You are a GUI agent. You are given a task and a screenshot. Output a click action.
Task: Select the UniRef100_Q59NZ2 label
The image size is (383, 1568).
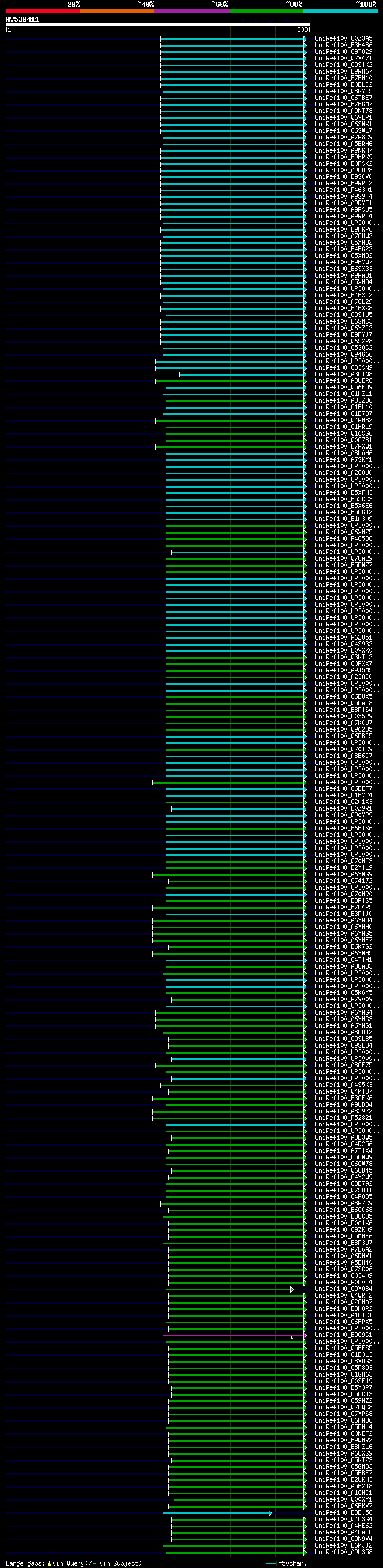click(x=344, y=1401)
